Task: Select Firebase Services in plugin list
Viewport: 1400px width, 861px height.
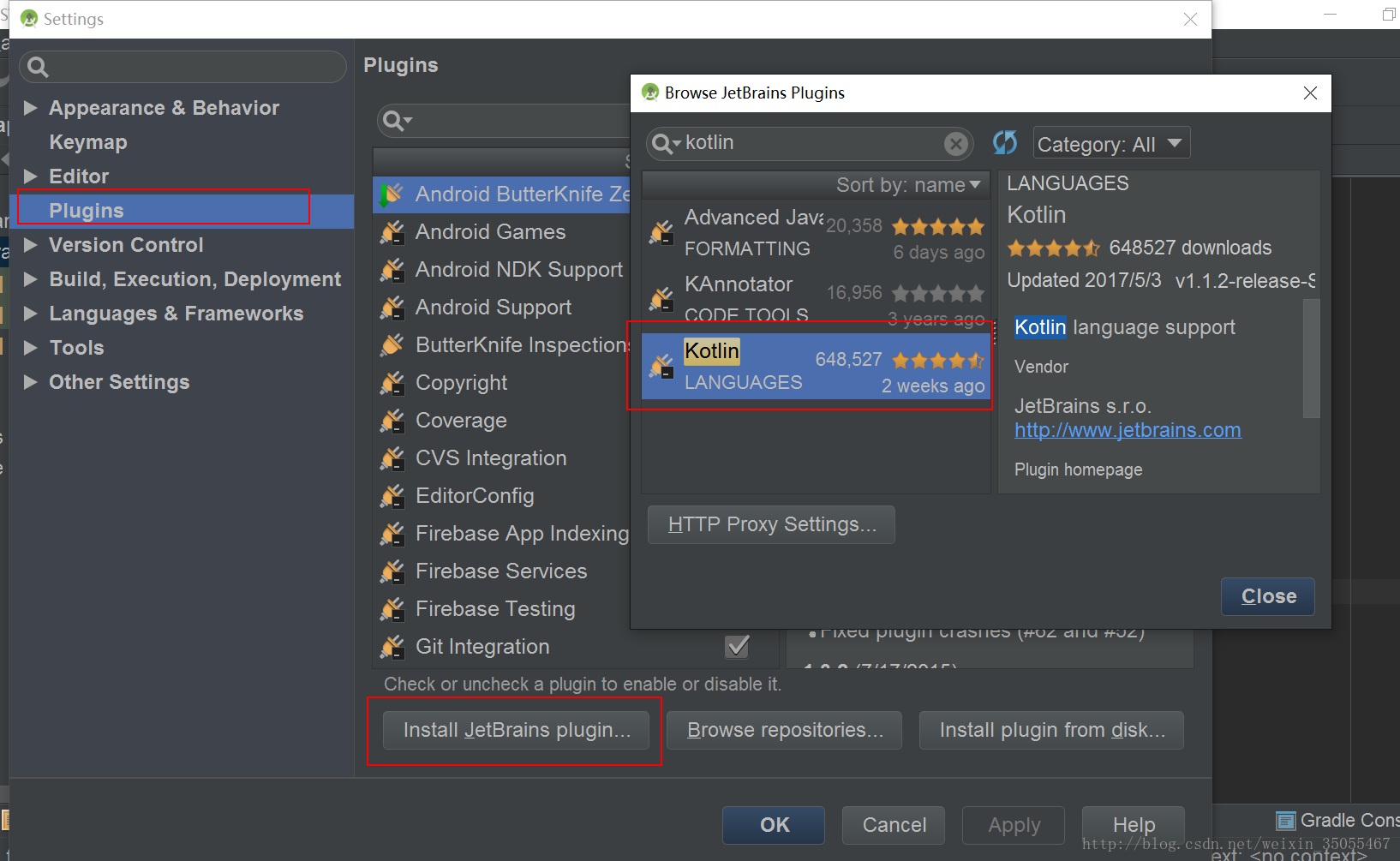Action: click(501, 571)
